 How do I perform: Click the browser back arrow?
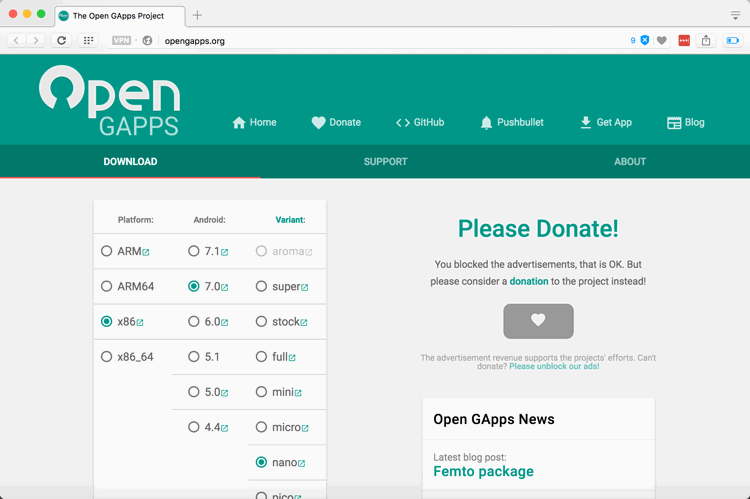[16, 40]
